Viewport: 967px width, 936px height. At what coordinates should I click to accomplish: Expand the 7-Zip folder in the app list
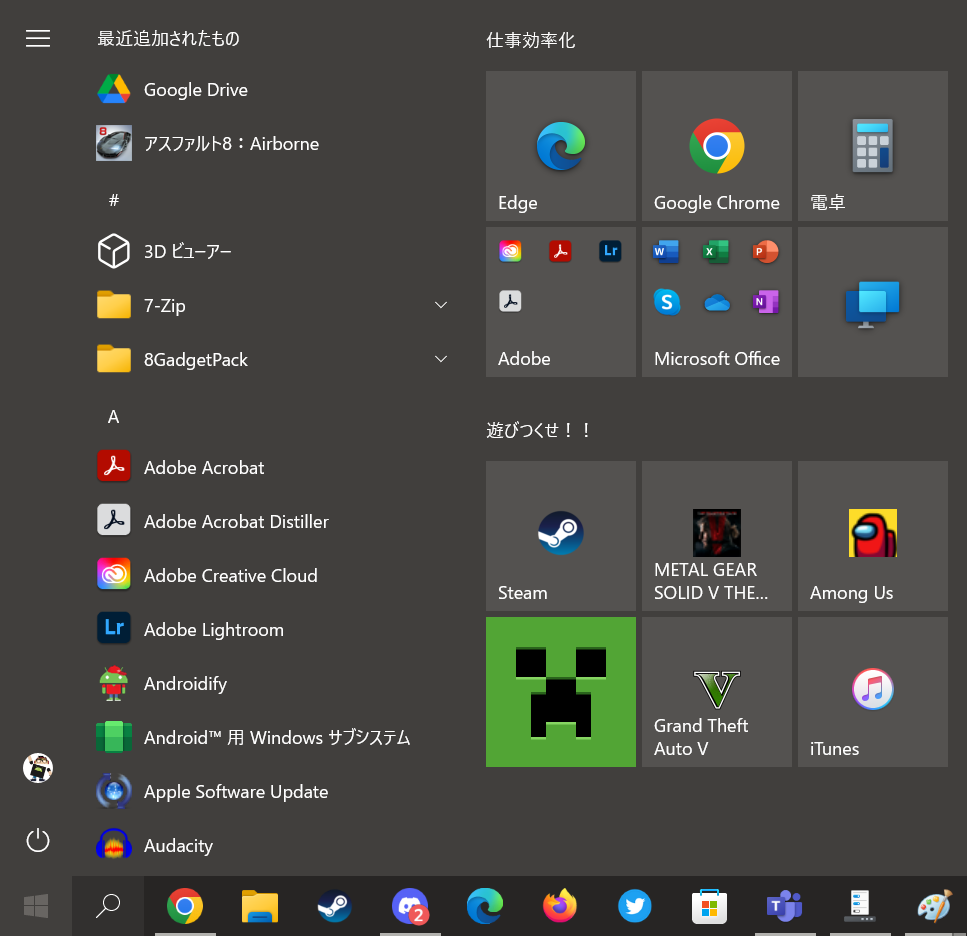coord(440,305)
